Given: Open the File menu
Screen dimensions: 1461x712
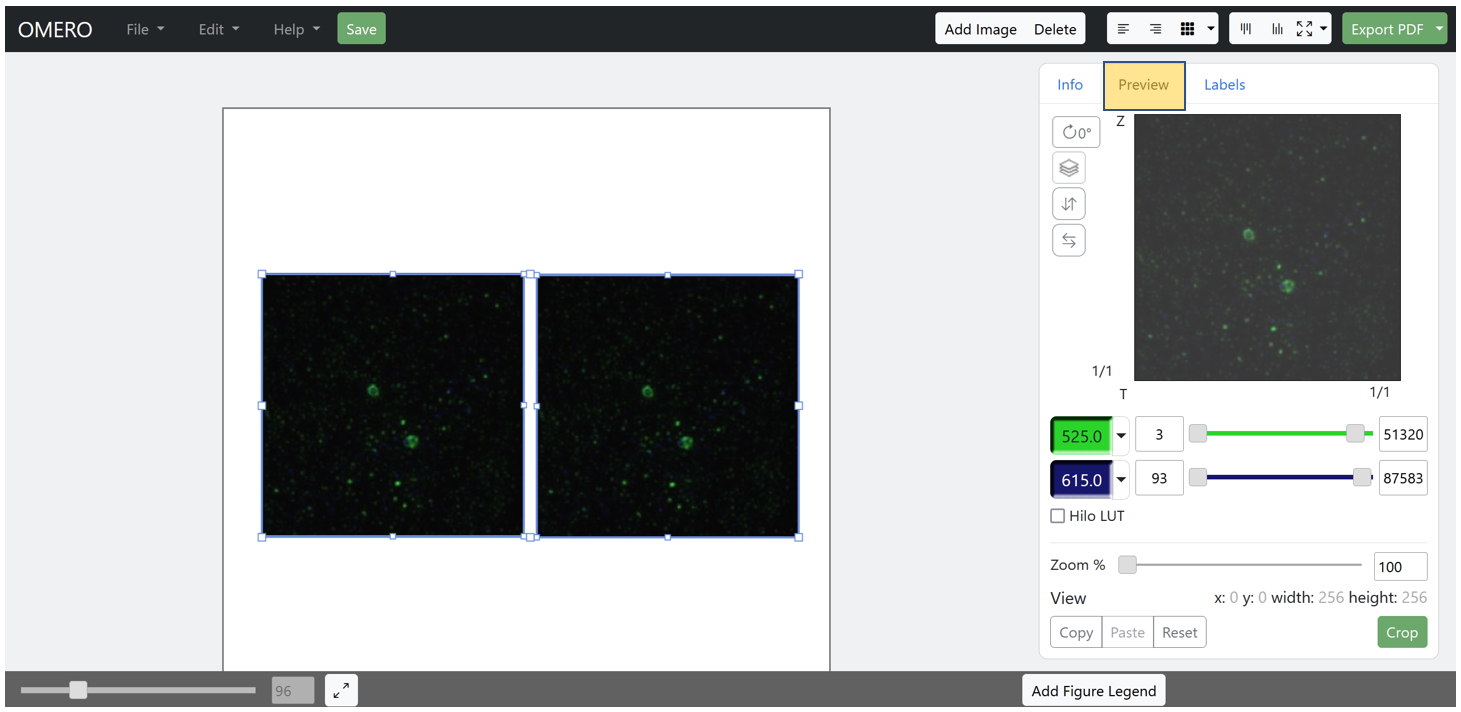Looking at the screenshot, I should pyautogui.click(x=146, y=29).
